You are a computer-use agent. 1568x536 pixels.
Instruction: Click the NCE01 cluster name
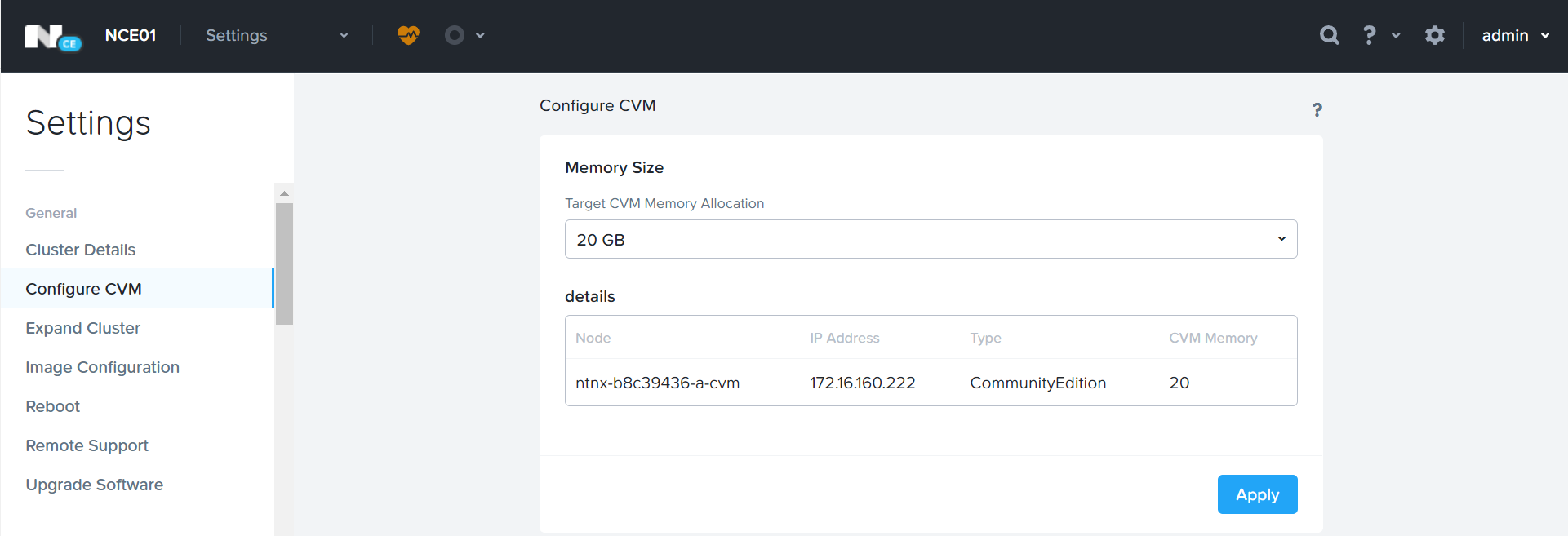pos(131,35)
